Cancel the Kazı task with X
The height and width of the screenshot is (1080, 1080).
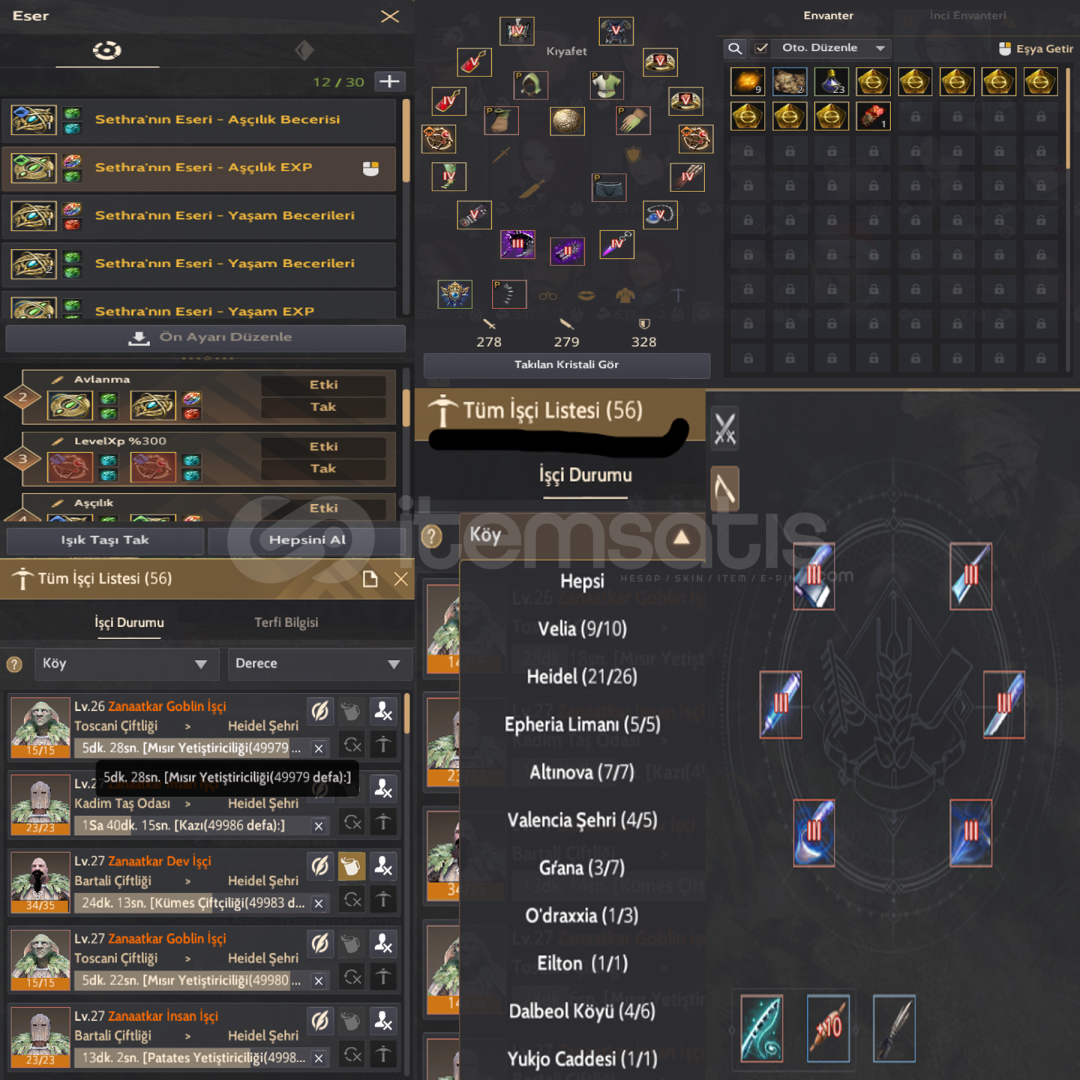click(x=318, y=825)
